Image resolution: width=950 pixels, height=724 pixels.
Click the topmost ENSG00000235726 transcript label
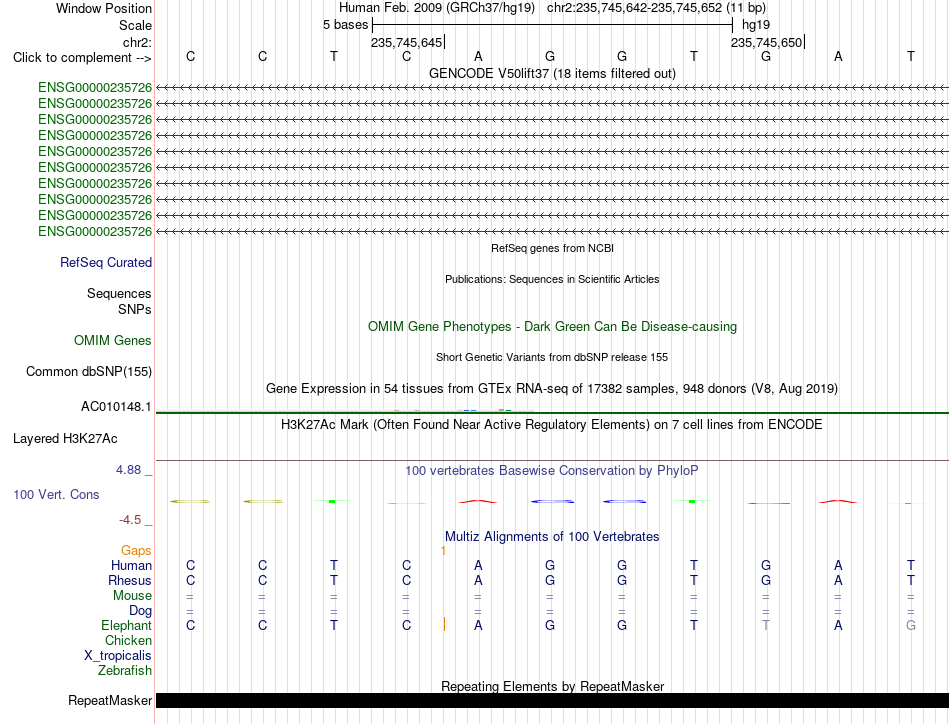pos(95,88)
